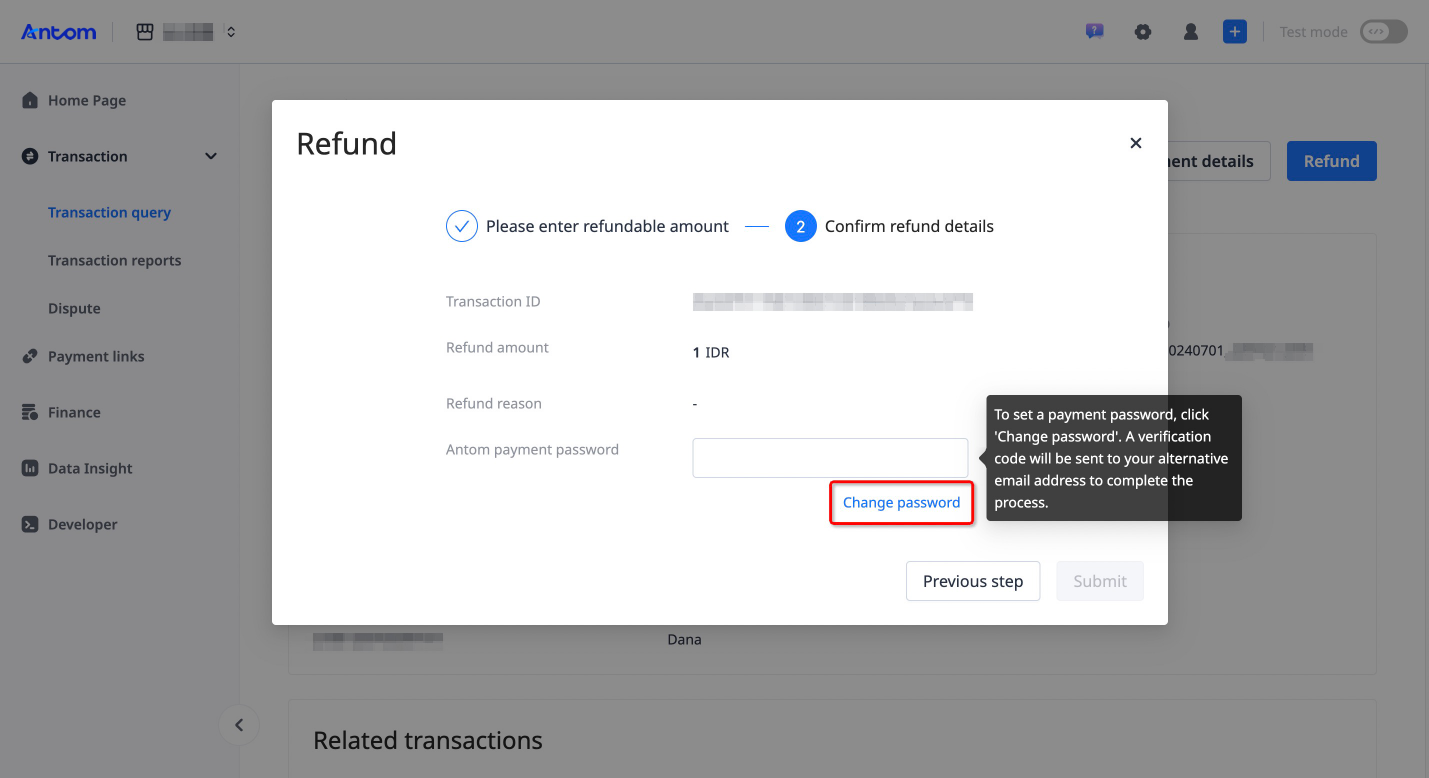Open the Home Page icon in sidebar
The height and width of the screenshot is (778, 1429).
(29, 100)
